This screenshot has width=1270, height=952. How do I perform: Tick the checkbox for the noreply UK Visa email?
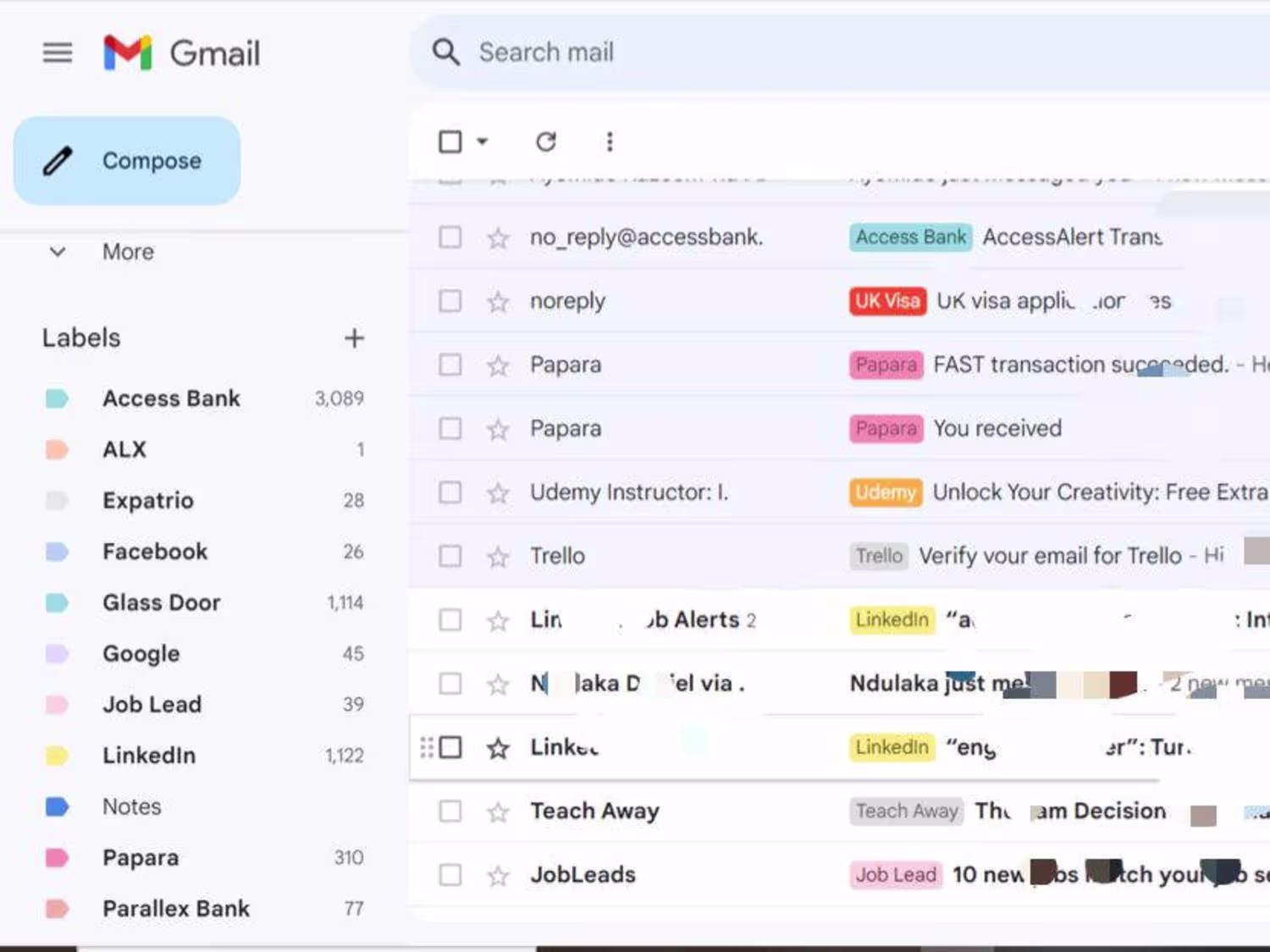(x=450, y=301)
